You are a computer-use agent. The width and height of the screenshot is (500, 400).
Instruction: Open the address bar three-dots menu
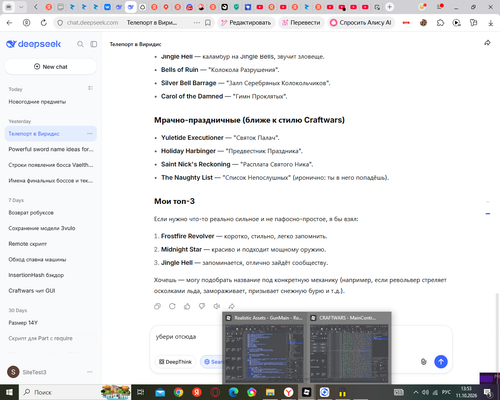click(197, 23)
